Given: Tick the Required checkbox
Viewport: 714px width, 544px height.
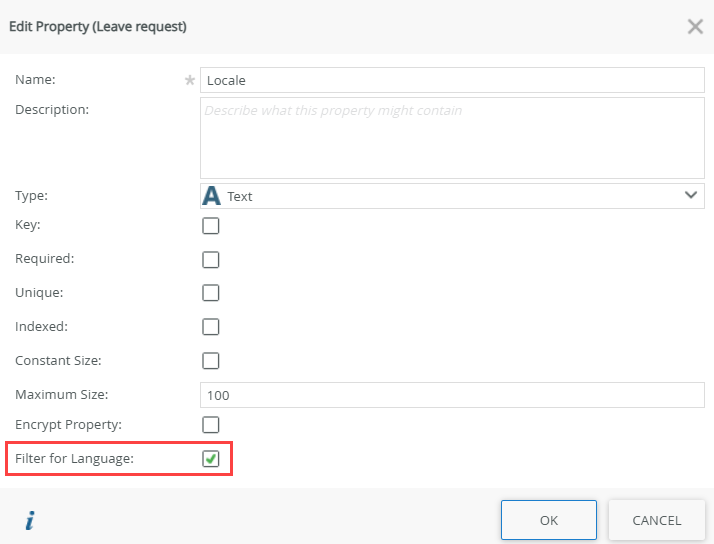Looking at the screenshot, I should (211, 260).
